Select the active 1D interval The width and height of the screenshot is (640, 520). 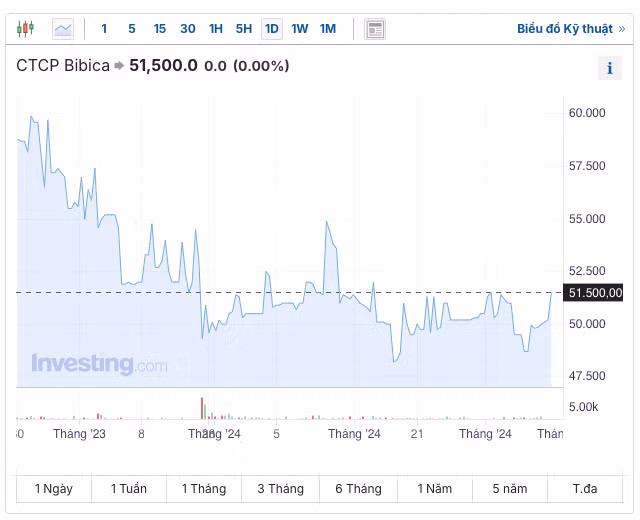[x=271, y=29]
